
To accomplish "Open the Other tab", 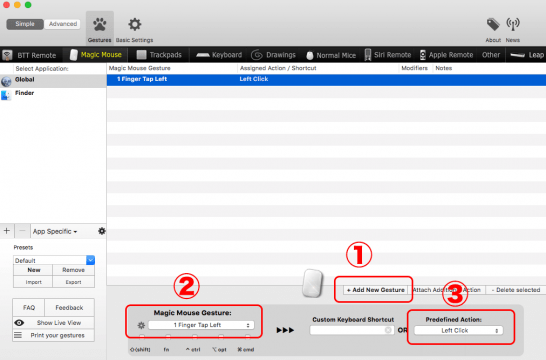I will [491, 55].
